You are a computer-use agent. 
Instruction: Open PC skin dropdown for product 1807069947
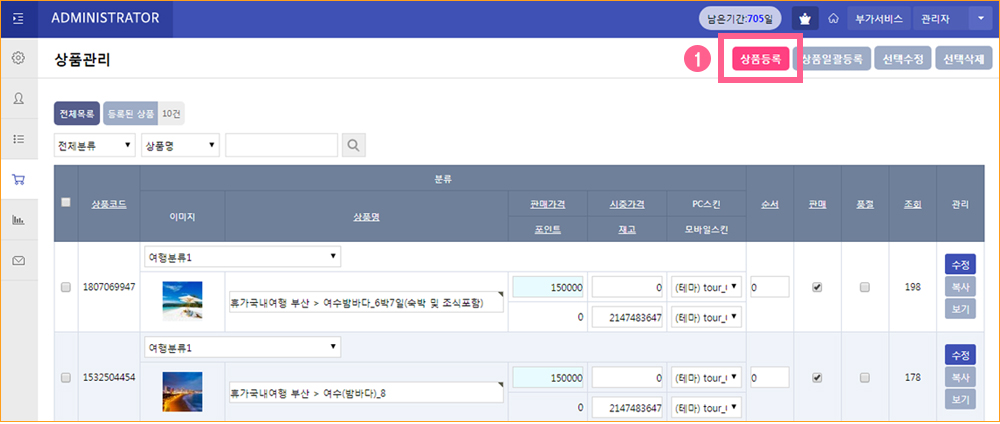click(x=707, y=288)
